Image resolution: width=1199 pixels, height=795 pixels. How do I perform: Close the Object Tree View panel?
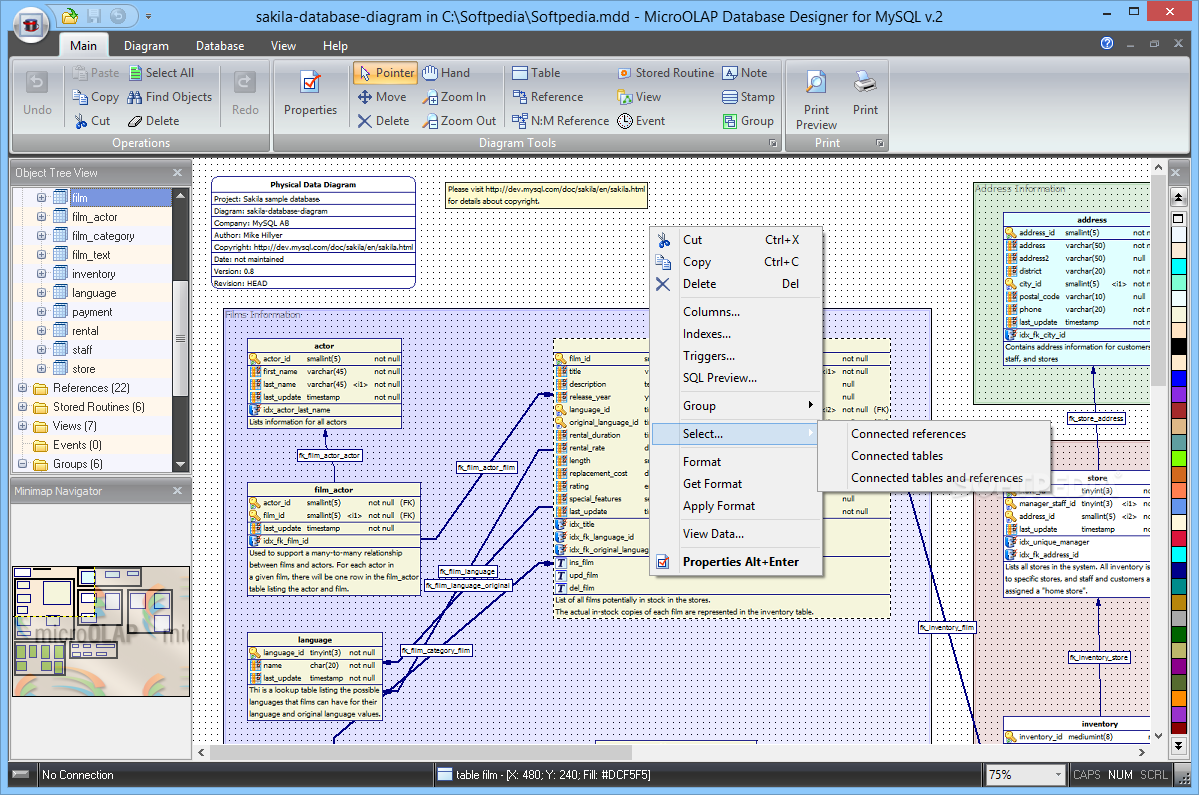[178, 173]
